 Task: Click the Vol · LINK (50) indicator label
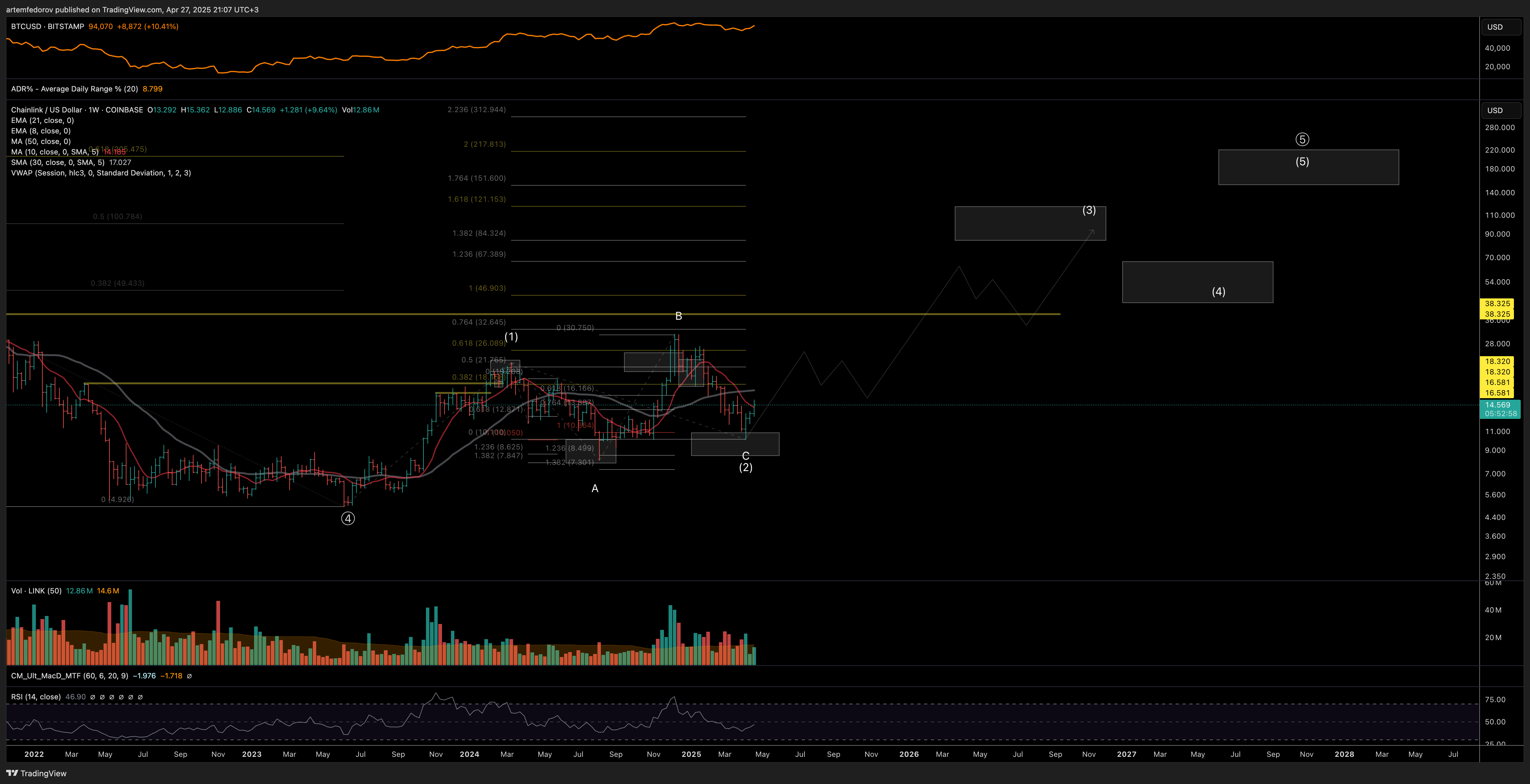point(36,591)
